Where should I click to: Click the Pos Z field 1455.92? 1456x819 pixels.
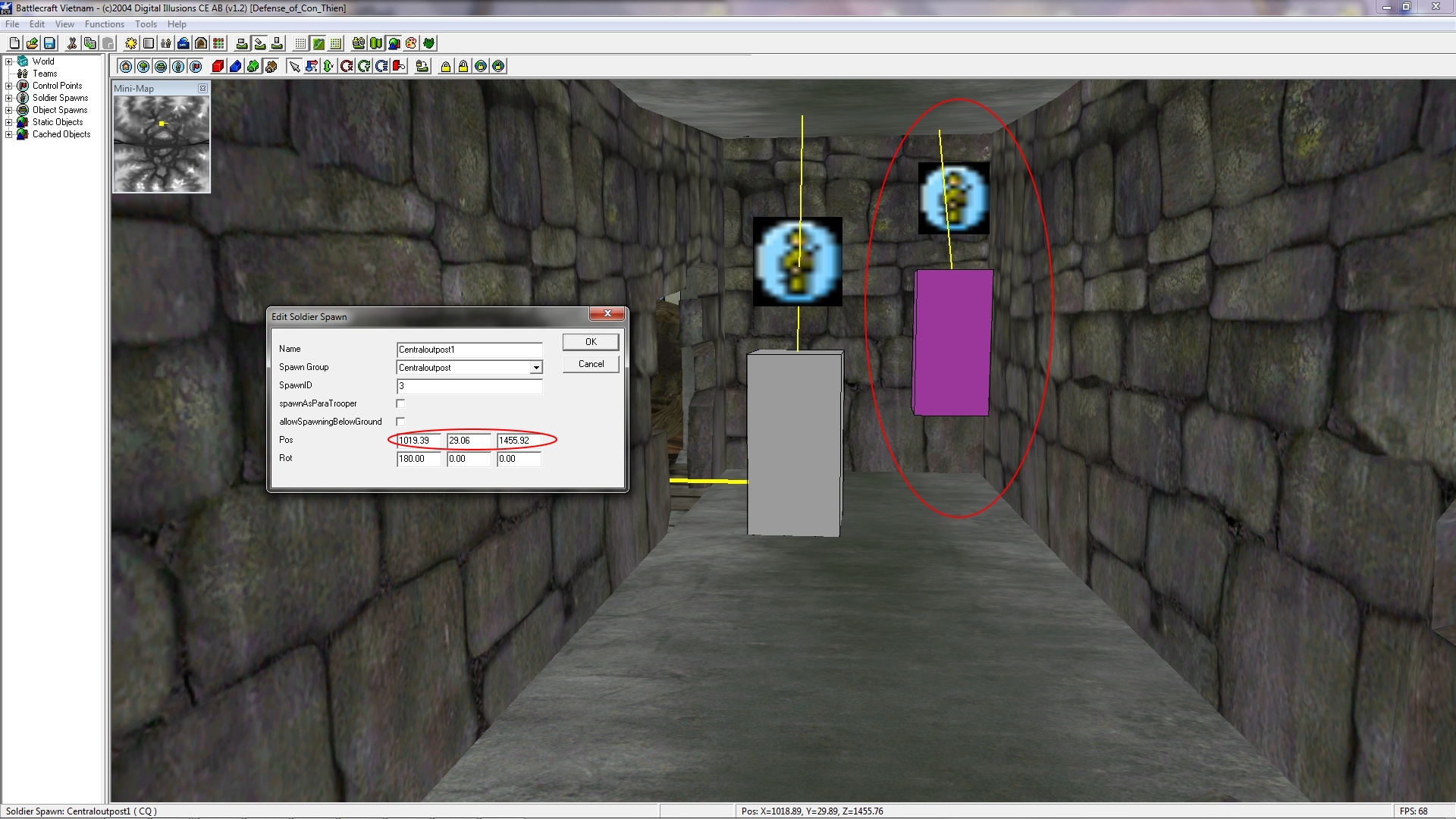519,441
